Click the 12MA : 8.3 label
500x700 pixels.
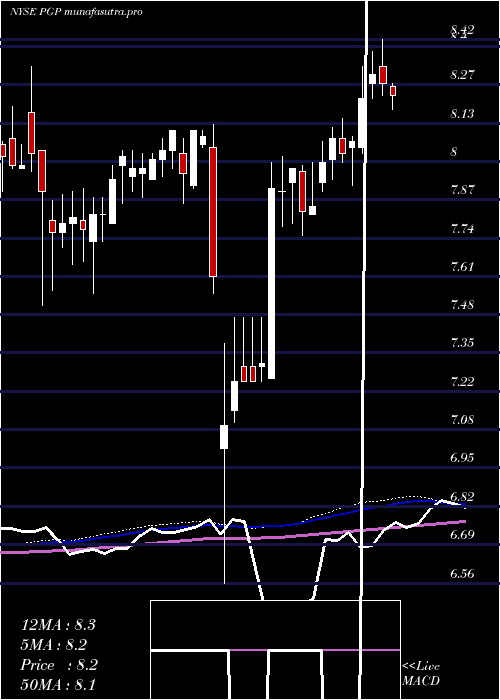[x=58, y=625]
